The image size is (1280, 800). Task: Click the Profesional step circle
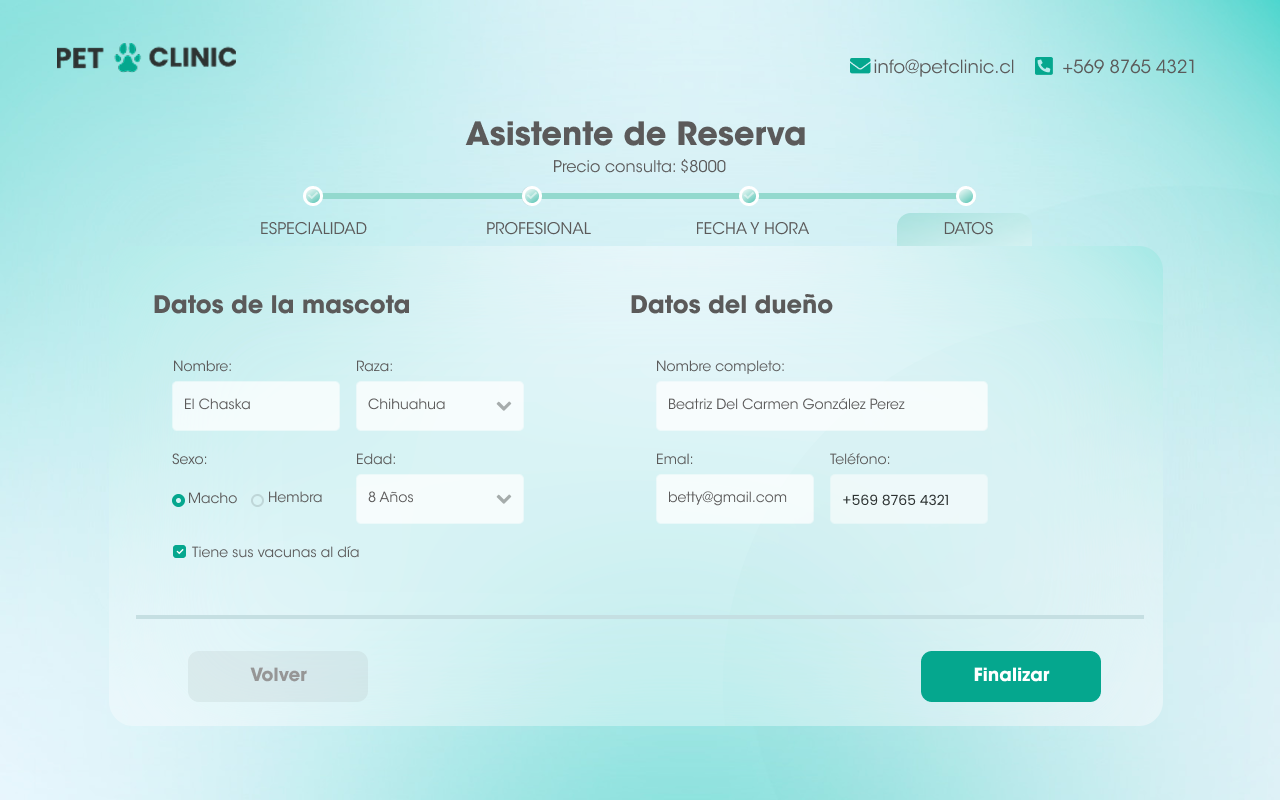(532, 196)
